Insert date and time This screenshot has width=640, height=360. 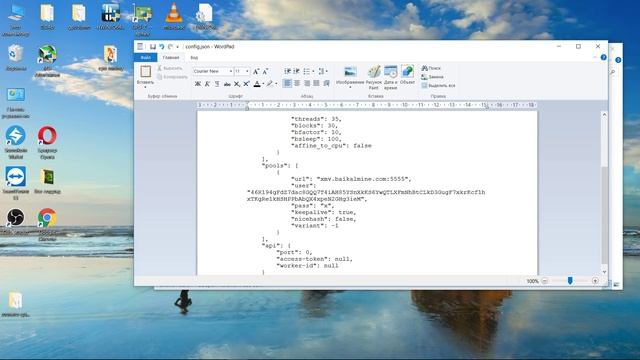[x=391, y=77]
